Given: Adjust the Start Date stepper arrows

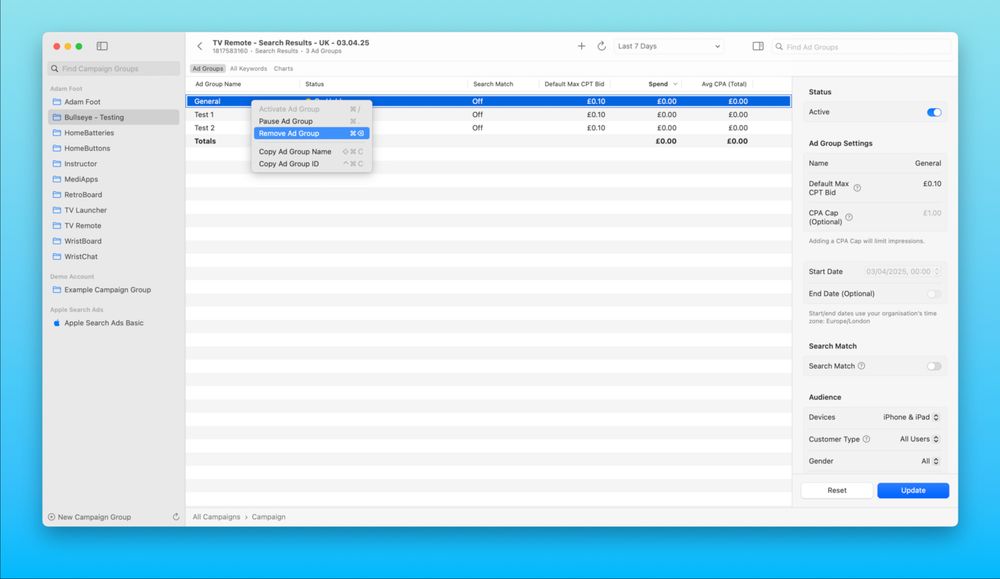Looking at the screenshot, I should point(937,272).
